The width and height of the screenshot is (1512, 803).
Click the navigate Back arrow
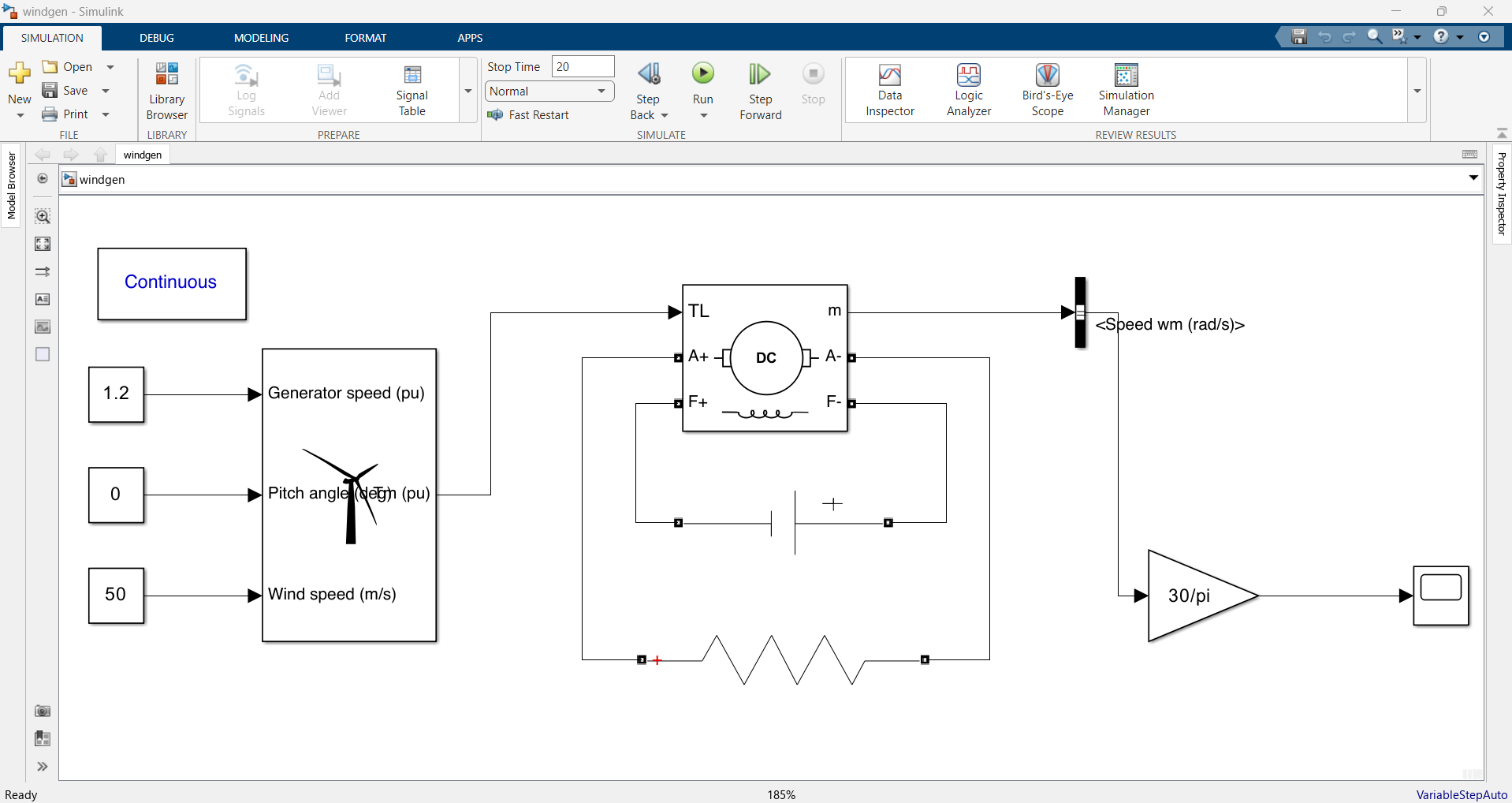[43, 155]
